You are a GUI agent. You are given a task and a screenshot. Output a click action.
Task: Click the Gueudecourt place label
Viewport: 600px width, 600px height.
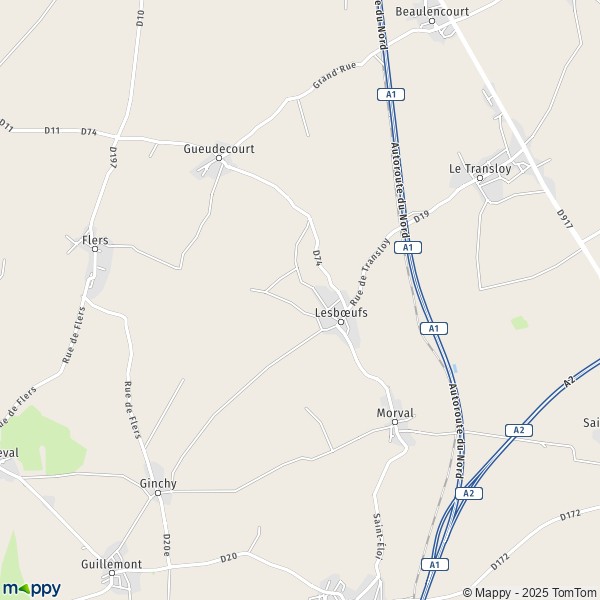[219, 149]
